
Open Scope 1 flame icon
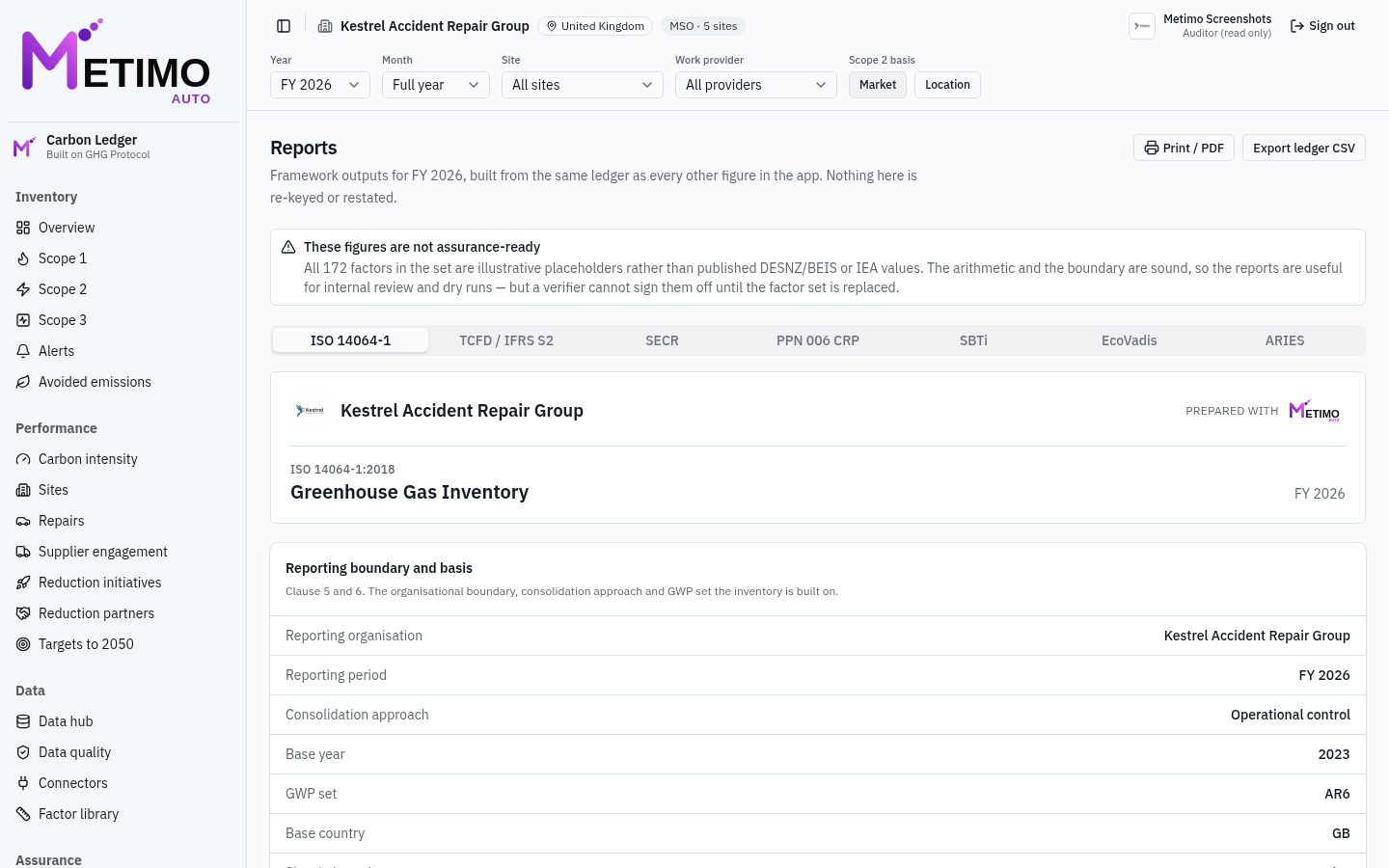23,258
